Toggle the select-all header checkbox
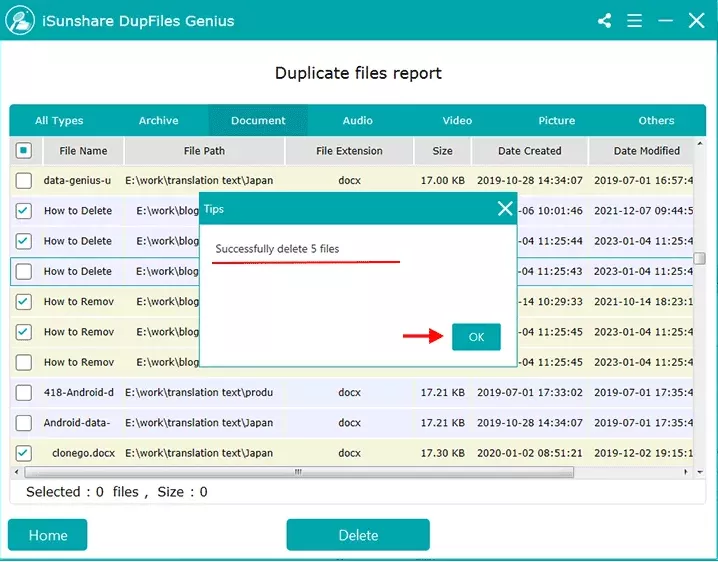718x562 pixels. (23, 150)
